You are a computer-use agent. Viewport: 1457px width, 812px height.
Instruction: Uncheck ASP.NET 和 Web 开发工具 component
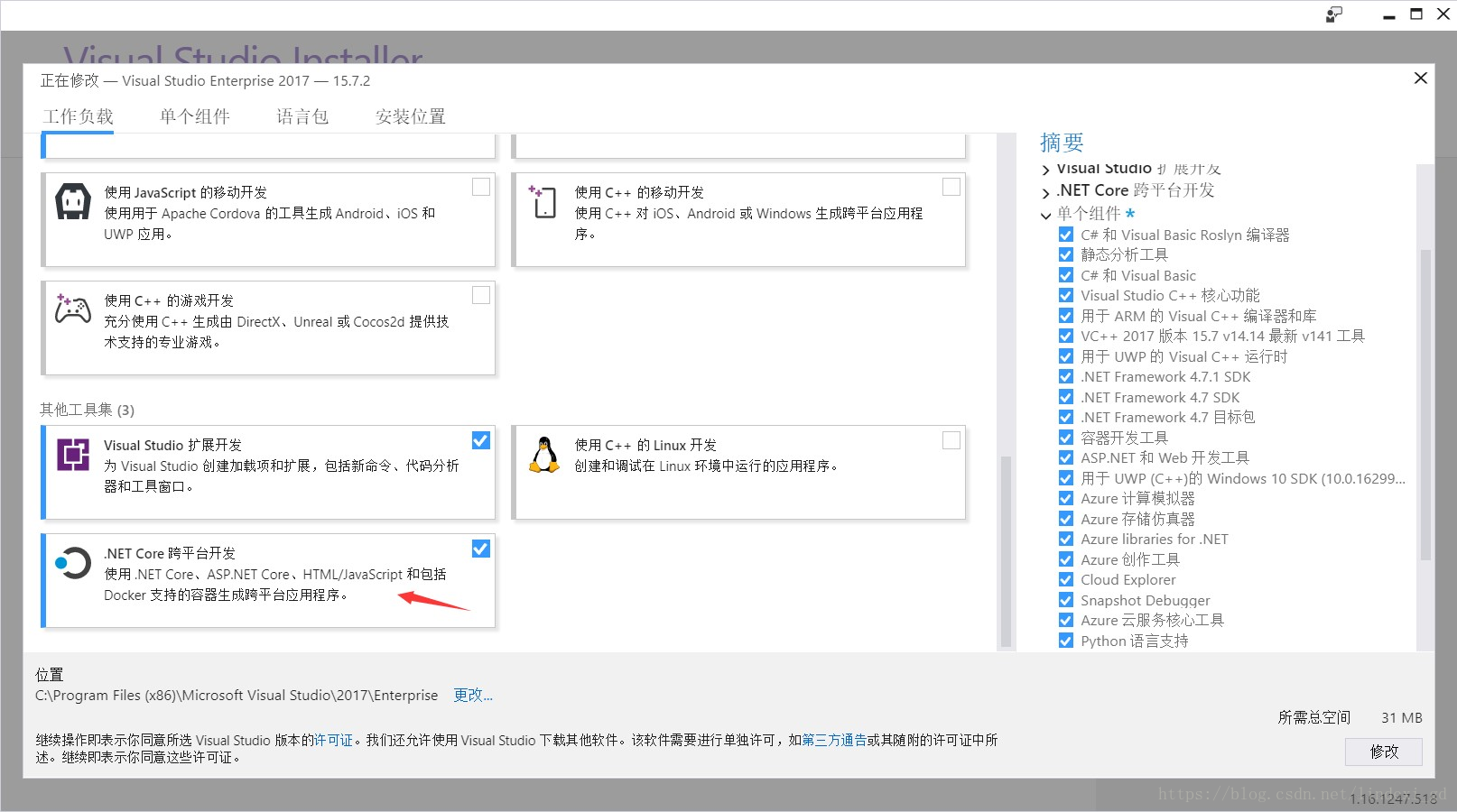(1066, 457)
